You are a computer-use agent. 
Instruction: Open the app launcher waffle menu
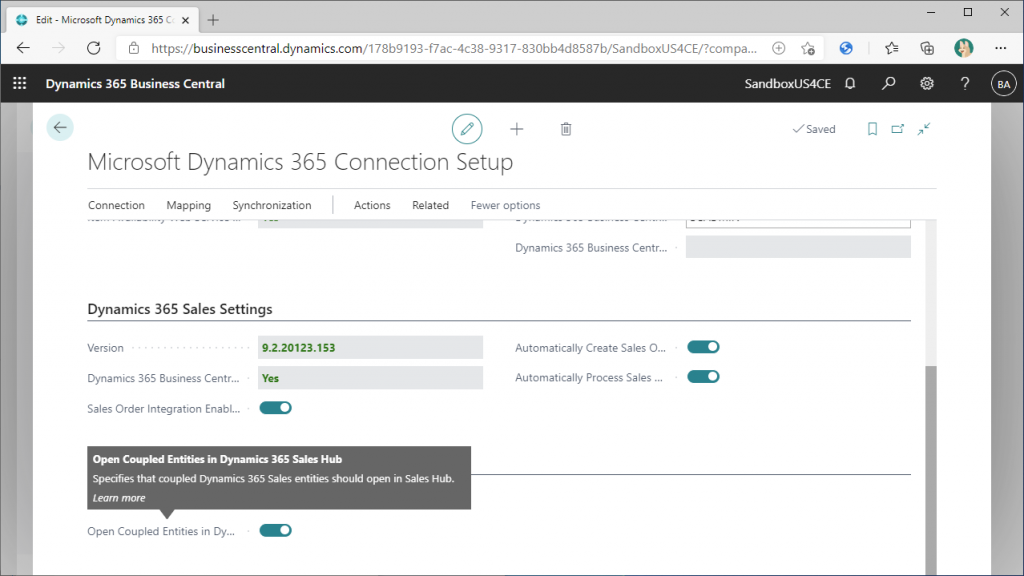coord(20,84)
